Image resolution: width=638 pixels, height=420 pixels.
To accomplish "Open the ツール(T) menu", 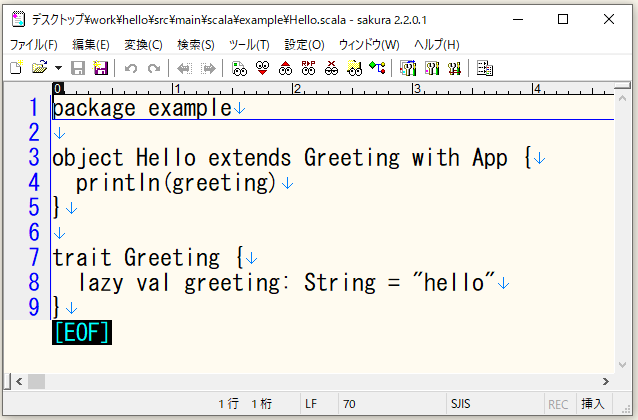I will [249, 44].
